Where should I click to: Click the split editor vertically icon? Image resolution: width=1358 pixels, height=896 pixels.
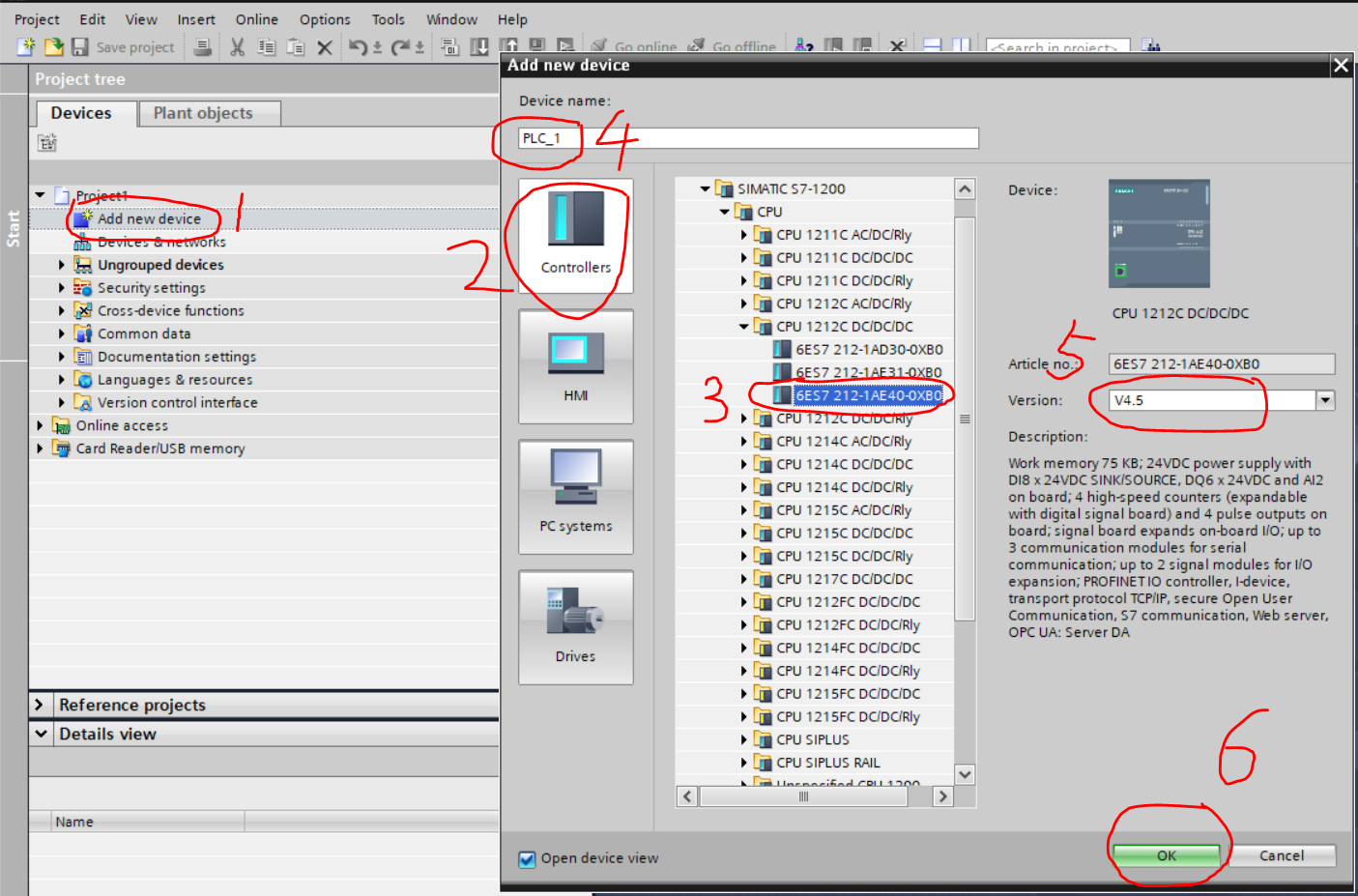(962, 45)
